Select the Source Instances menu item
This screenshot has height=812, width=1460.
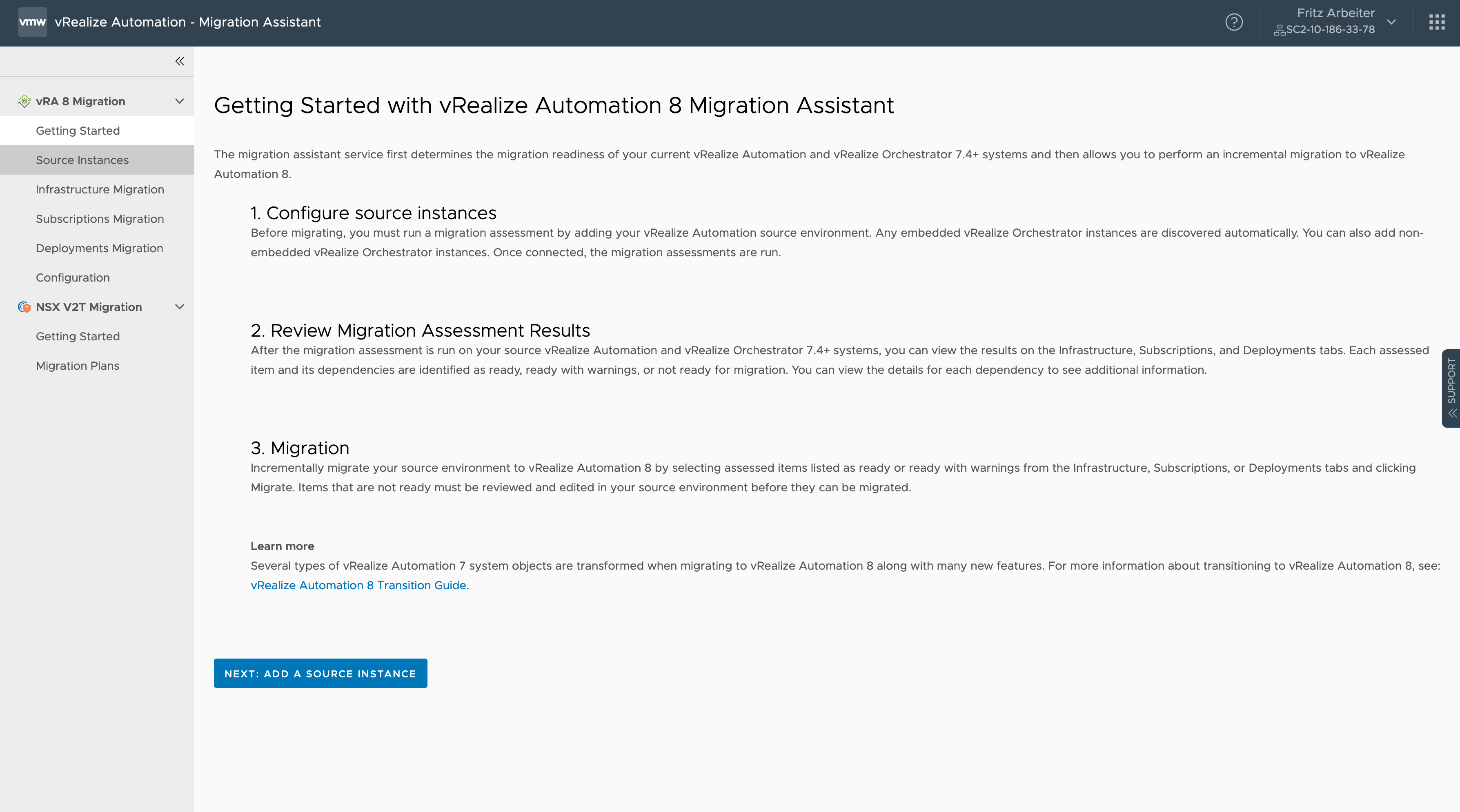pyautogui.click(x=82, y=159)
